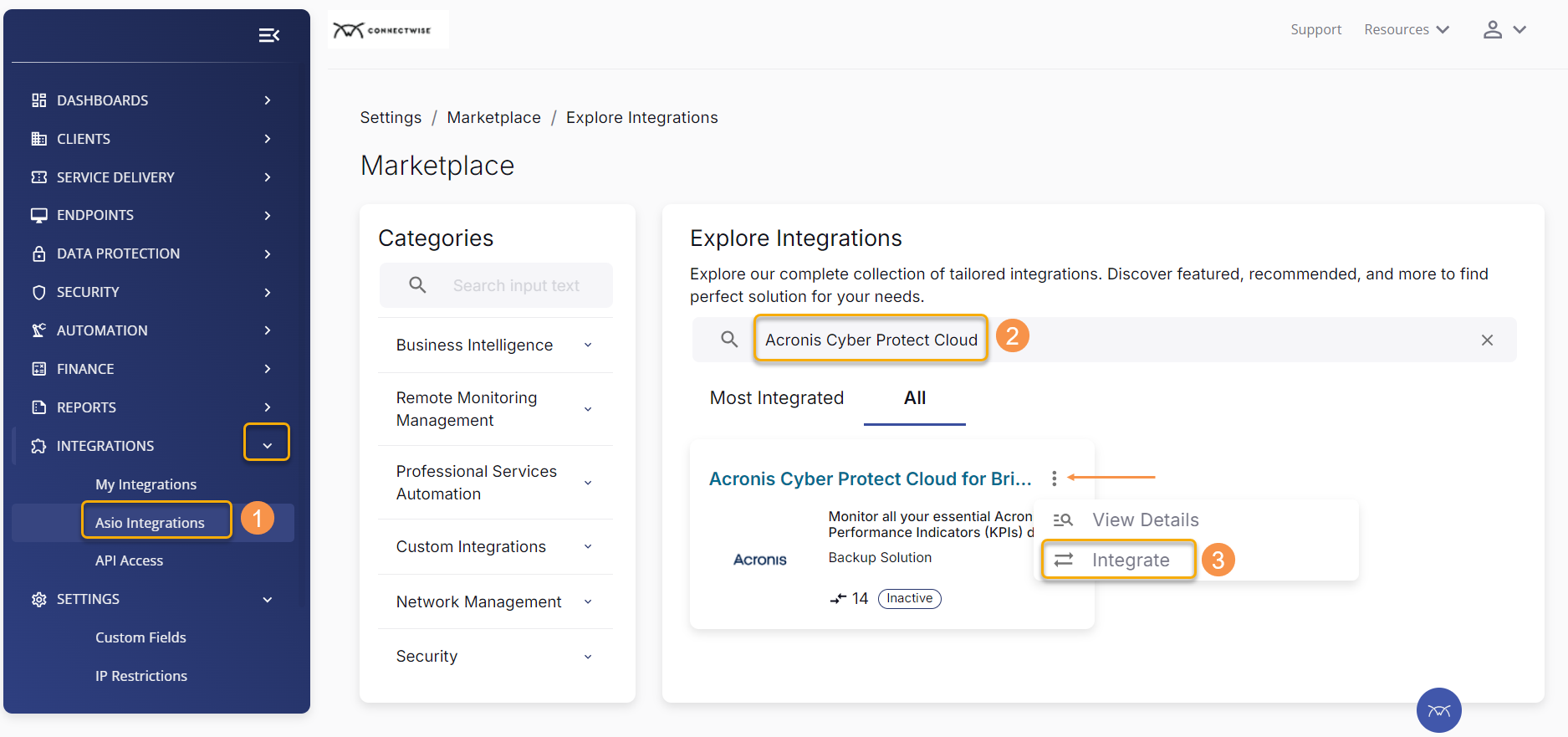
Task: Click the Security shield icon
Action: (38, 292)
